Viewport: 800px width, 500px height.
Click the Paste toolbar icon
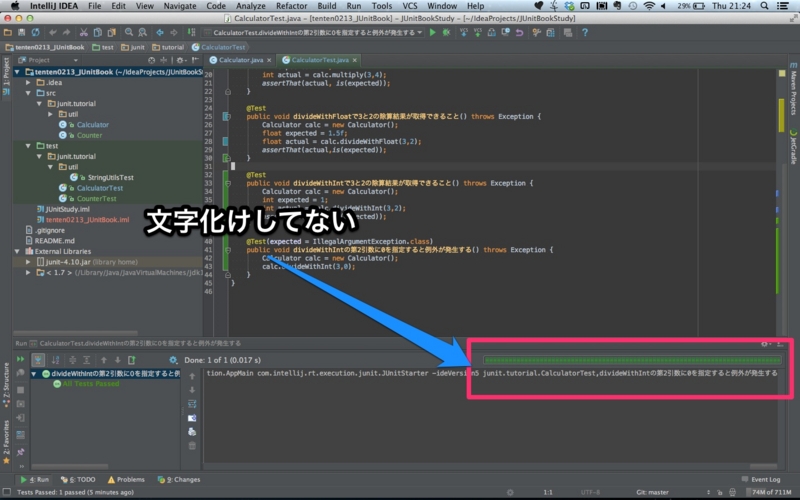click(x=111, y=33)
